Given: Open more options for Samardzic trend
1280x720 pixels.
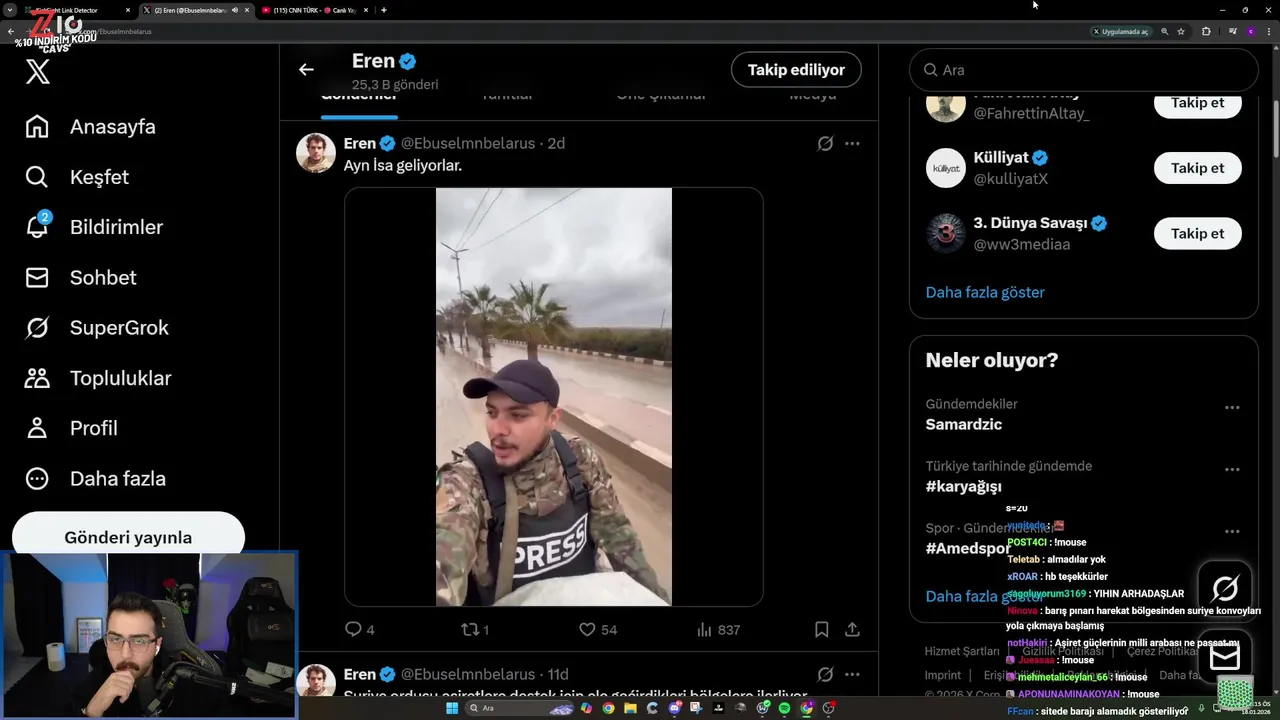Looking at the screenshot, I should point(1232,407).
